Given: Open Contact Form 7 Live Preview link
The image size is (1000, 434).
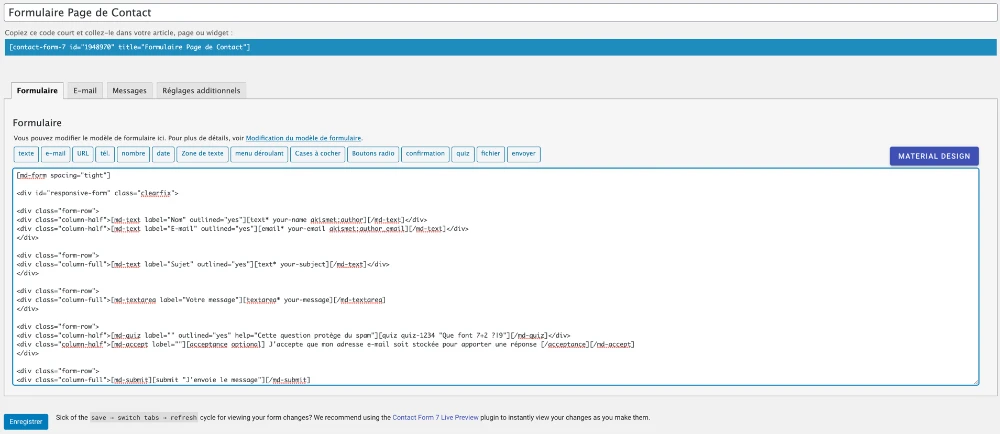Looking at the screenshot, I should click(x=434, y=417).
